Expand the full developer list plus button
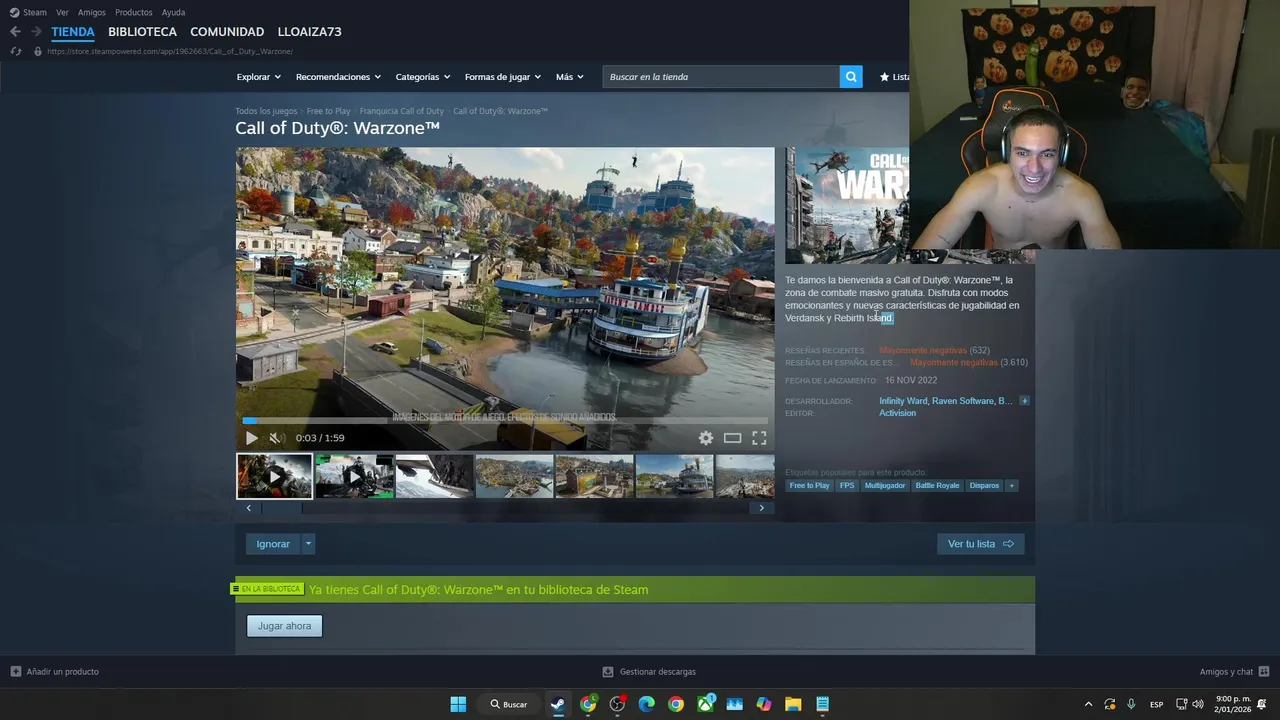Screen dimensions: 1280x720 point(1024,401)
